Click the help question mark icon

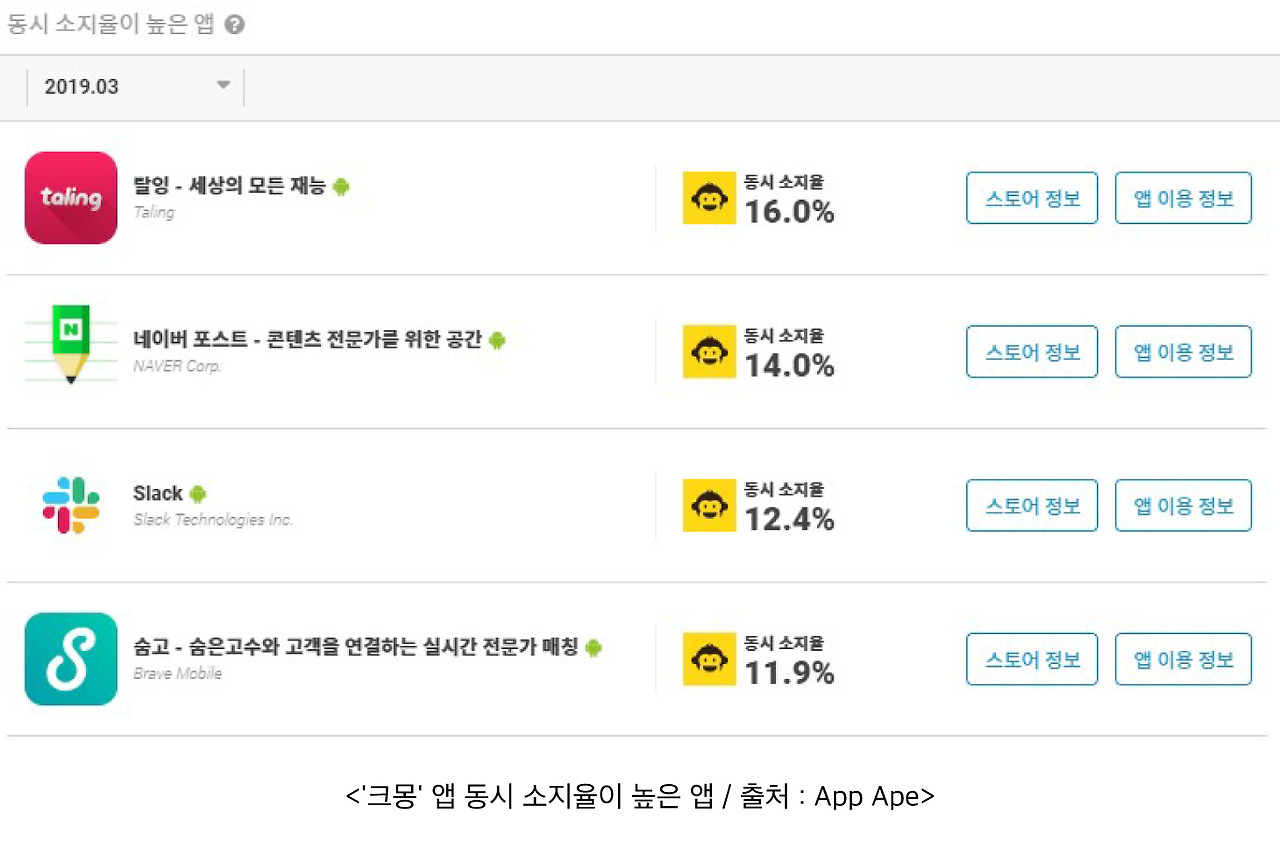click(x=235, y=25)
